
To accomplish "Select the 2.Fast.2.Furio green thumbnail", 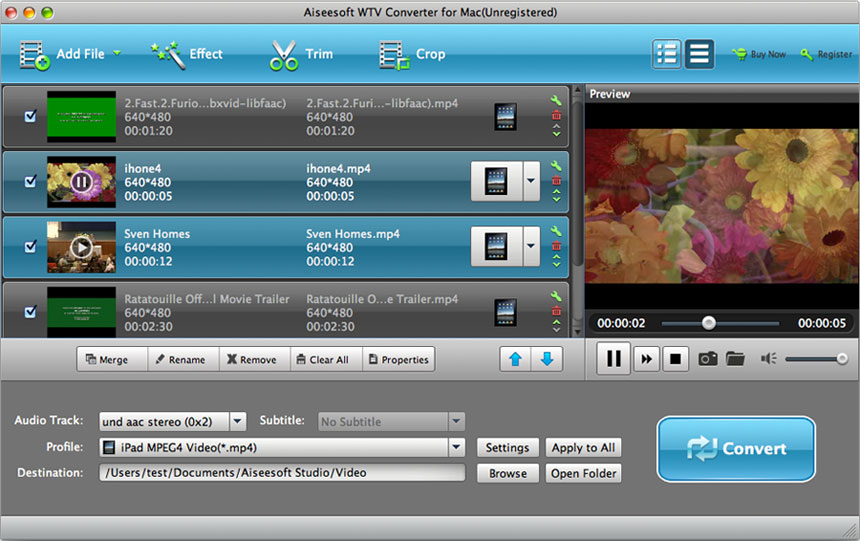I will pyautogui.click(x=81, y=117).
